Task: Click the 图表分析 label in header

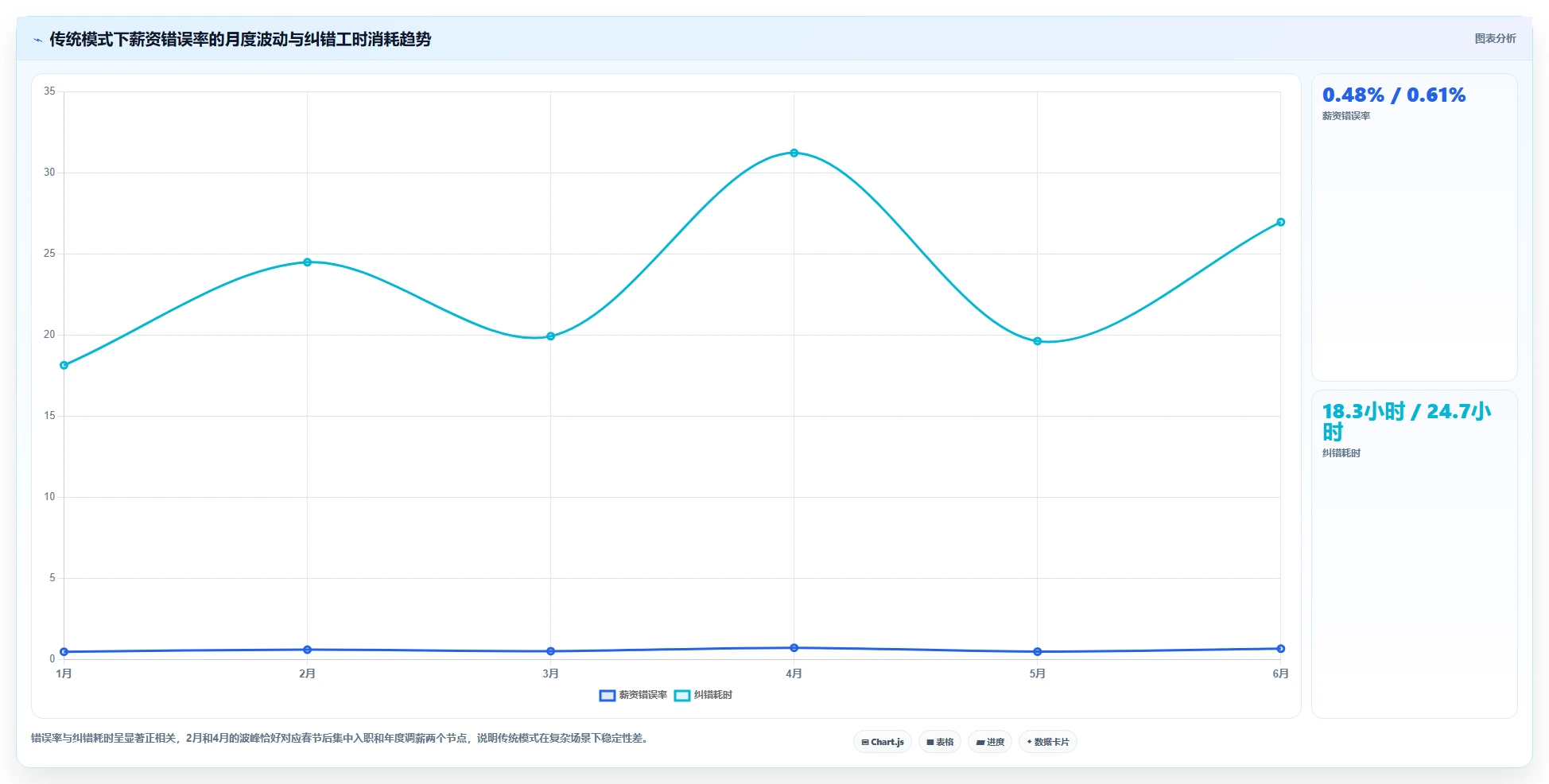Action: click(1495, 38)
